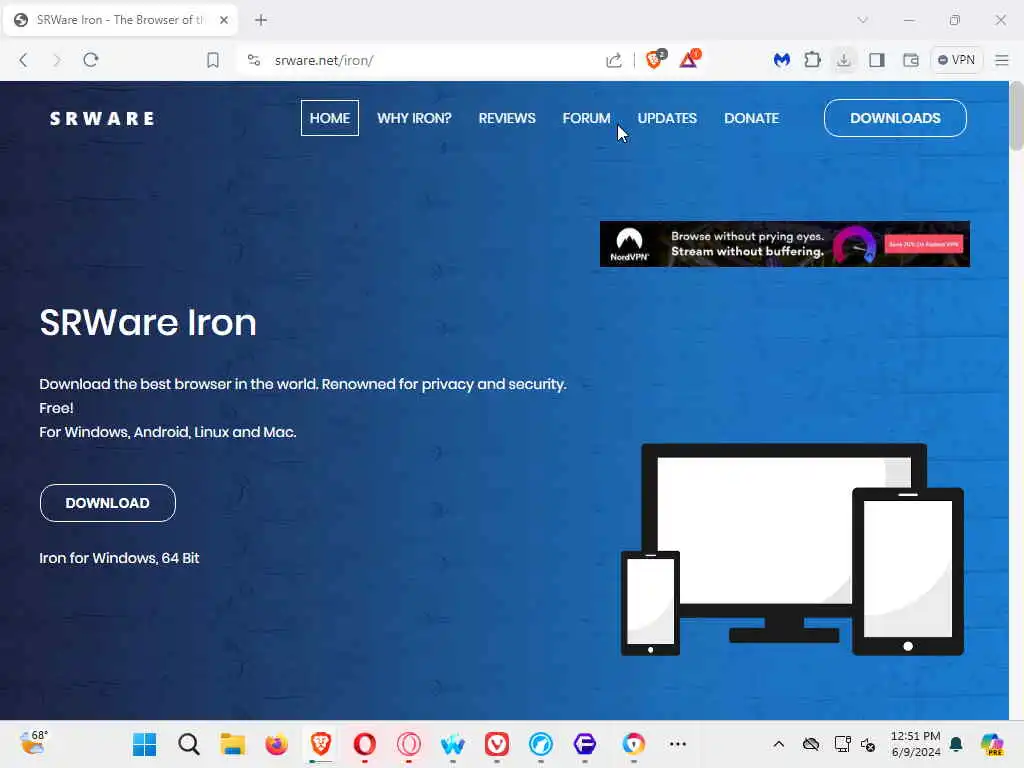Open Vivaldi from the taskbar

[497, 744]
